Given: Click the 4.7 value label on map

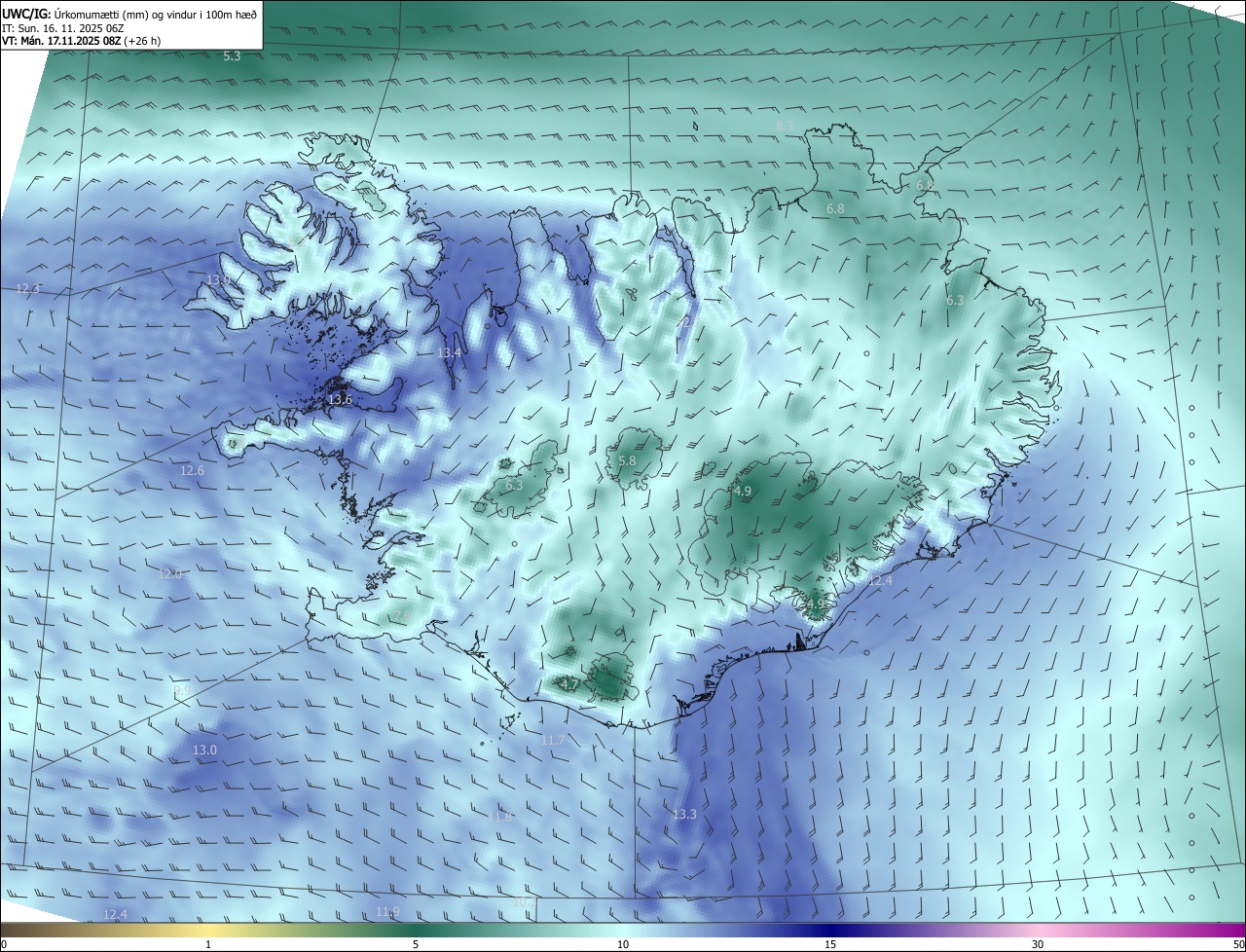Looking at the screenshot, I should click(x=570, y=685).
